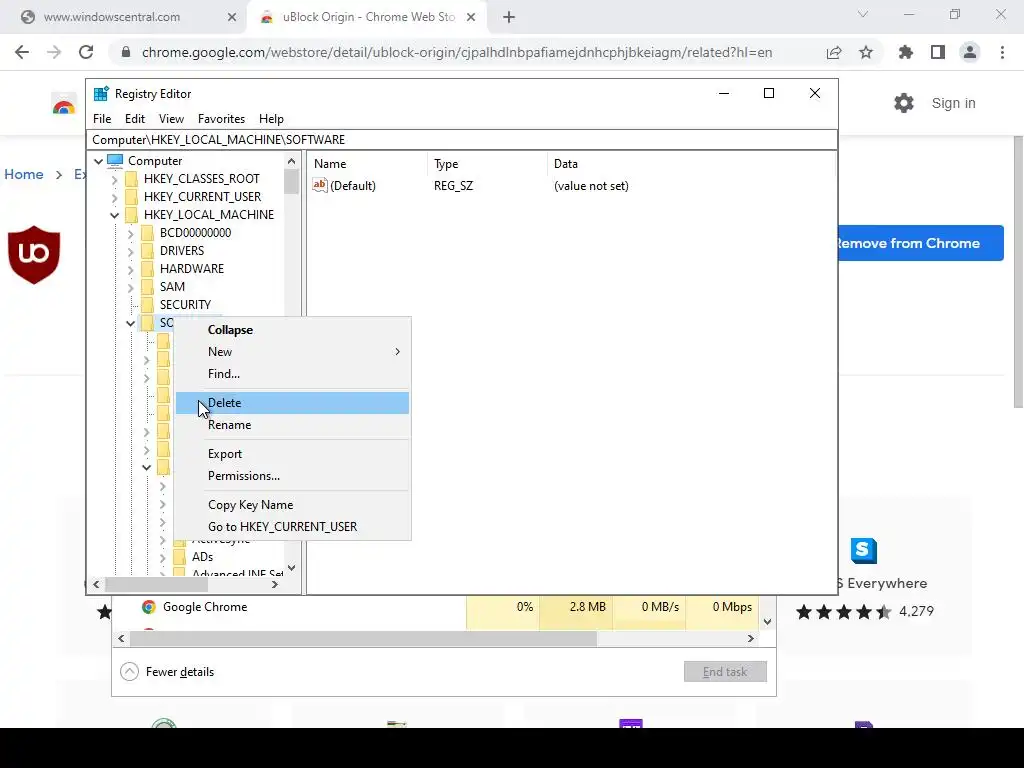Image resolution: width=1024 pixels, height=768 pixels.
Task: Expand the HARDWARE key
Action: (131, 269)
